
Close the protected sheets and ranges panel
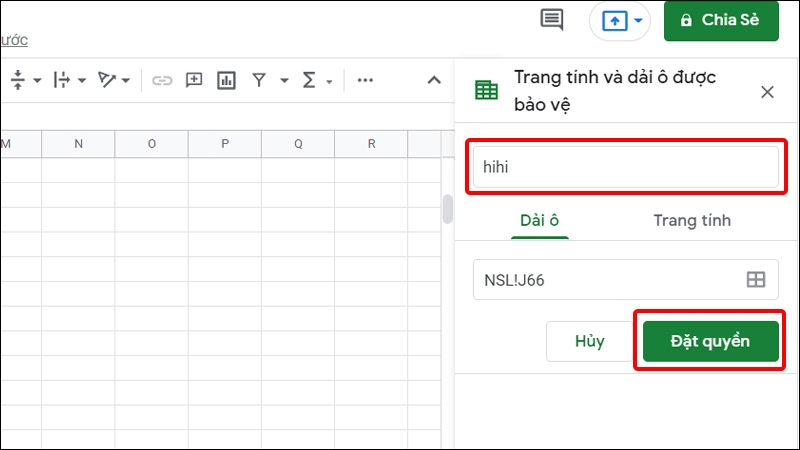click(x=767, y=92)
